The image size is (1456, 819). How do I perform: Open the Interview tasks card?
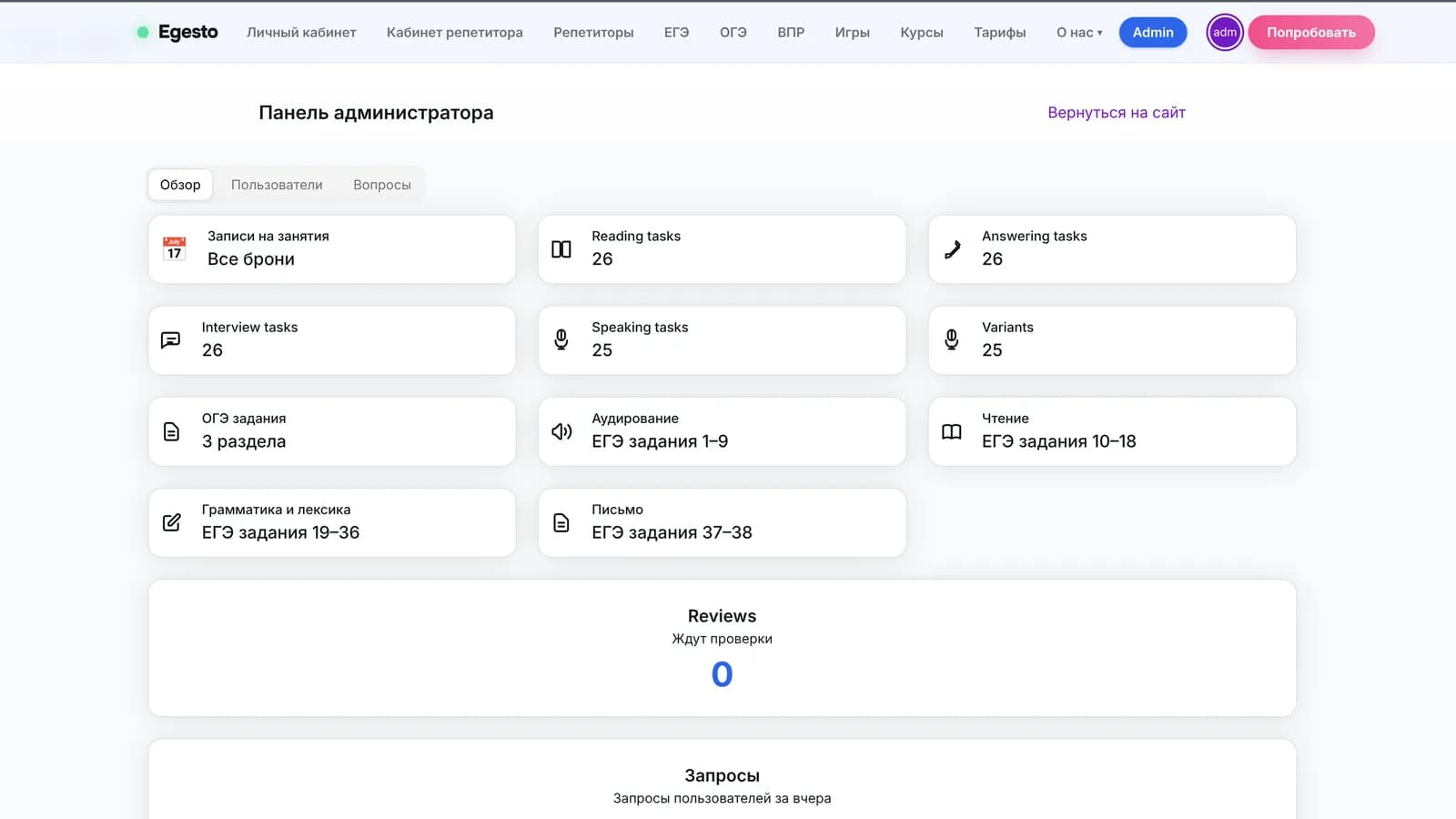332,340
